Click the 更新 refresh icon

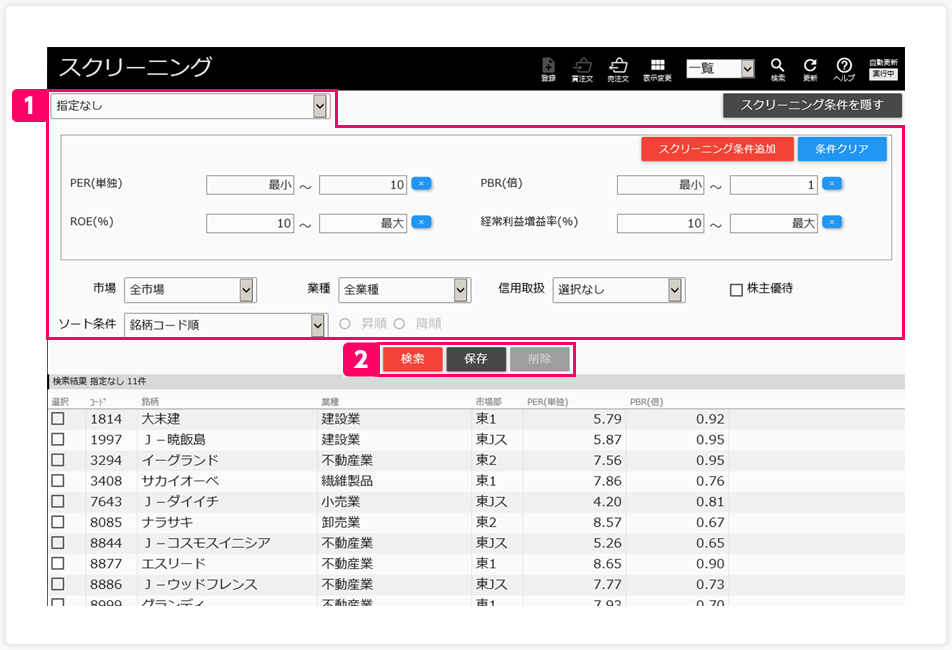tap(810, 69)
